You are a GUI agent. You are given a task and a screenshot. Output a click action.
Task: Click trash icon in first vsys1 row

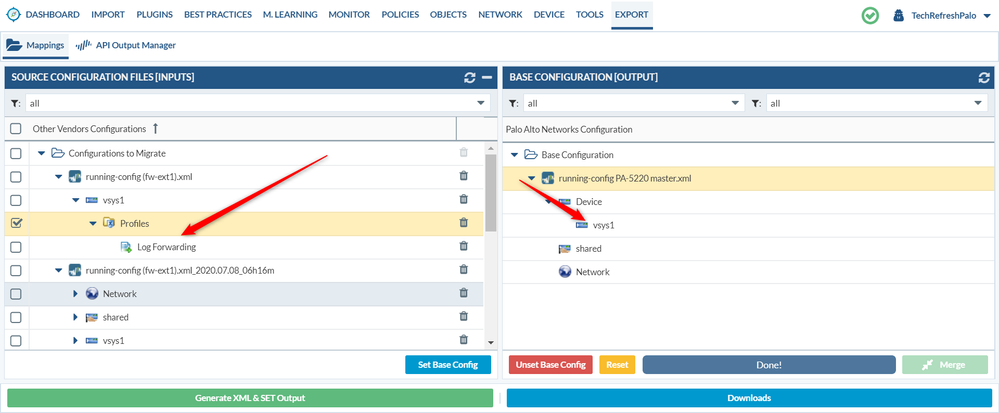(464, 199)
